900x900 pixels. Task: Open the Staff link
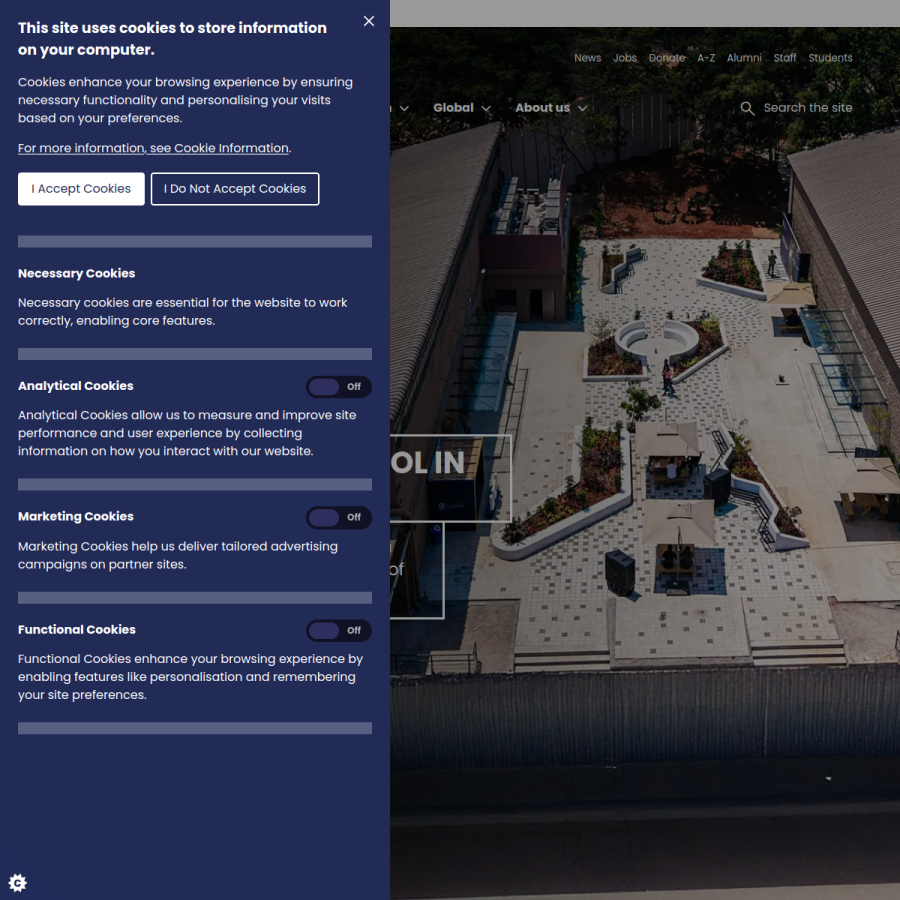(785, 58)
